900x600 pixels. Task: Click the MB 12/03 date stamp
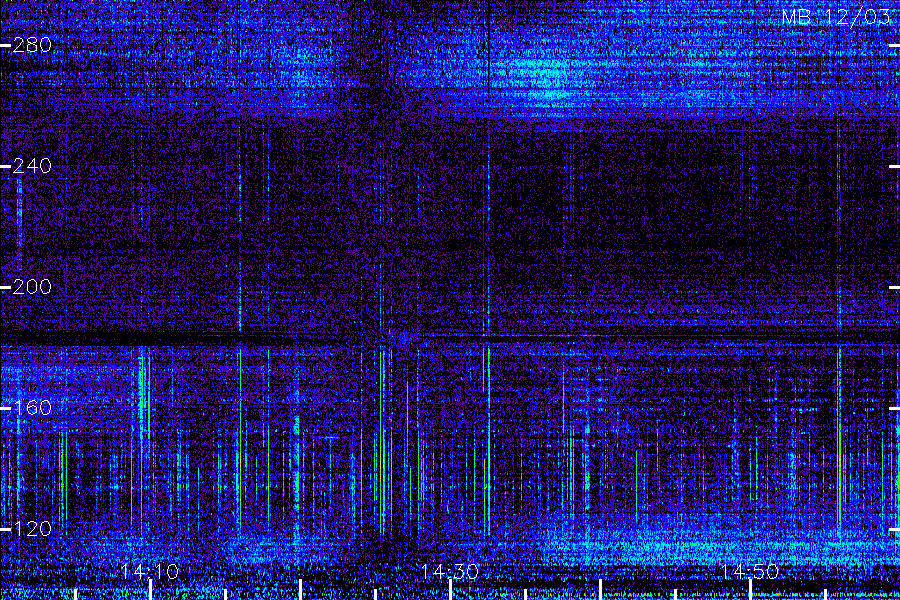836,17
